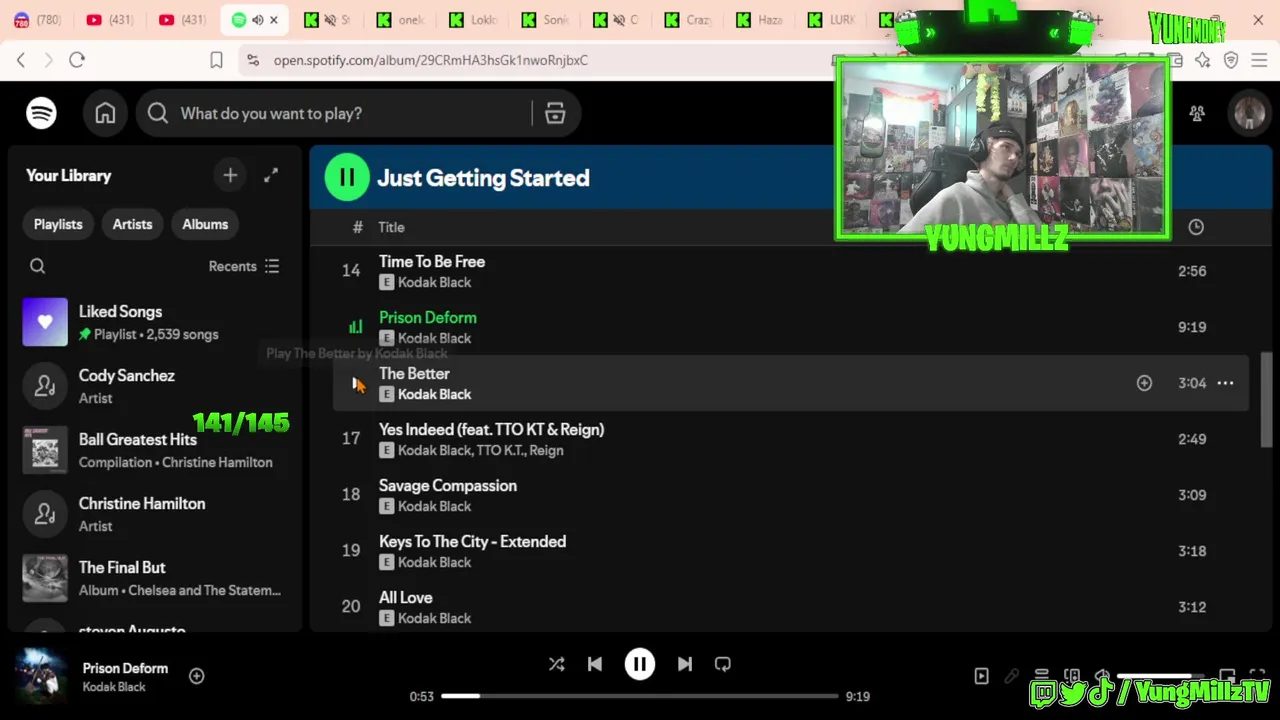The image size is (1280, 720).
Task: Toggle shuffle playback
Action: click(x=557, y=664)
